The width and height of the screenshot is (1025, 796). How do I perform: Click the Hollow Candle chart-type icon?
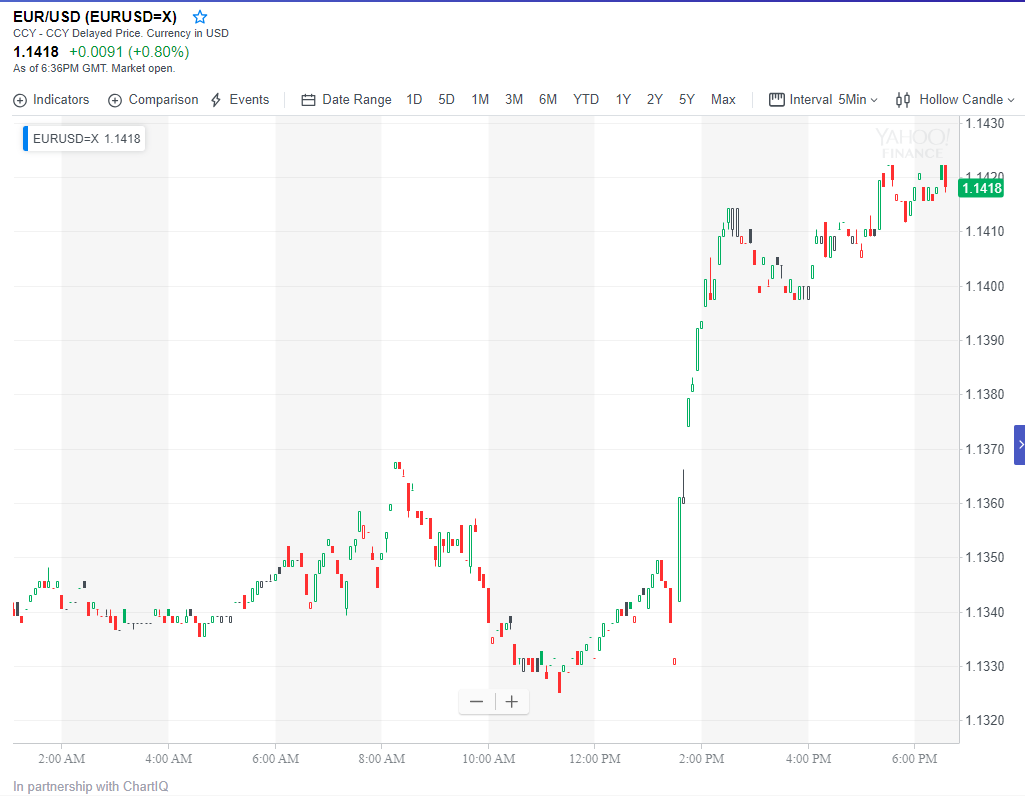903,100
